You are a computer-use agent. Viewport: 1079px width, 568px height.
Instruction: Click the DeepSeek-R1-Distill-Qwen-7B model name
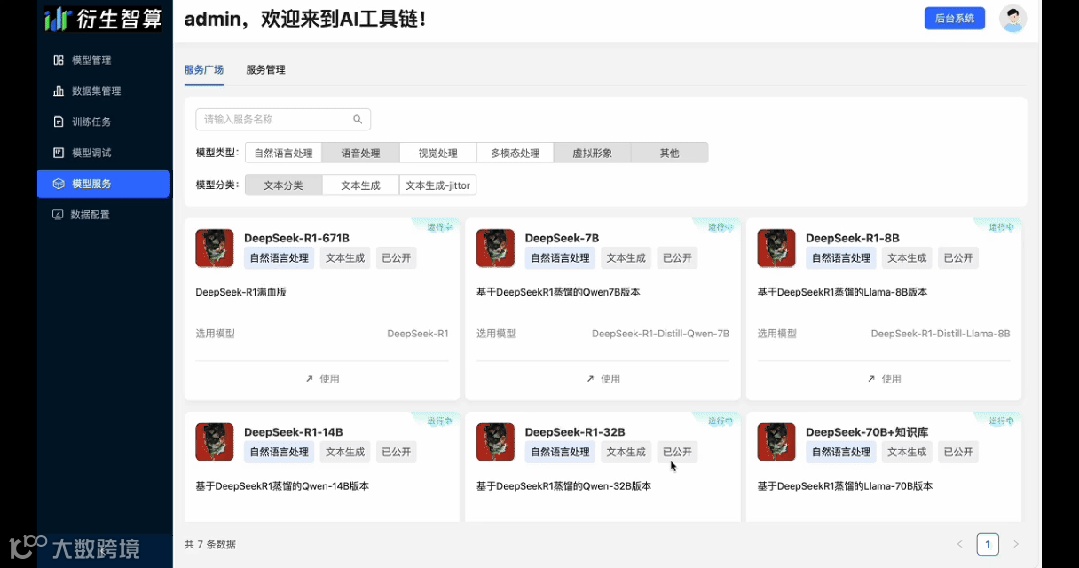661,333
